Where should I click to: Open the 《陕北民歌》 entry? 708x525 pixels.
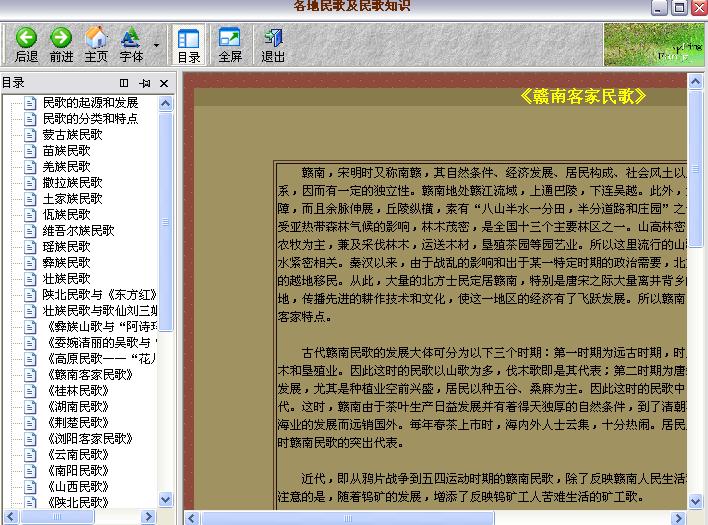tap(78, 503)
